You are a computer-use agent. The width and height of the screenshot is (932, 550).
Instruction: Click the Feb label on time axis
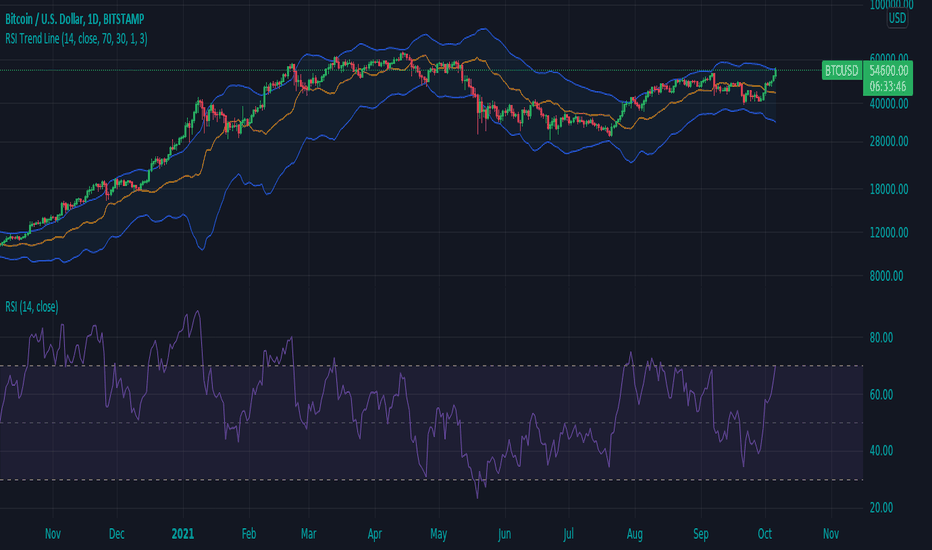249,534
